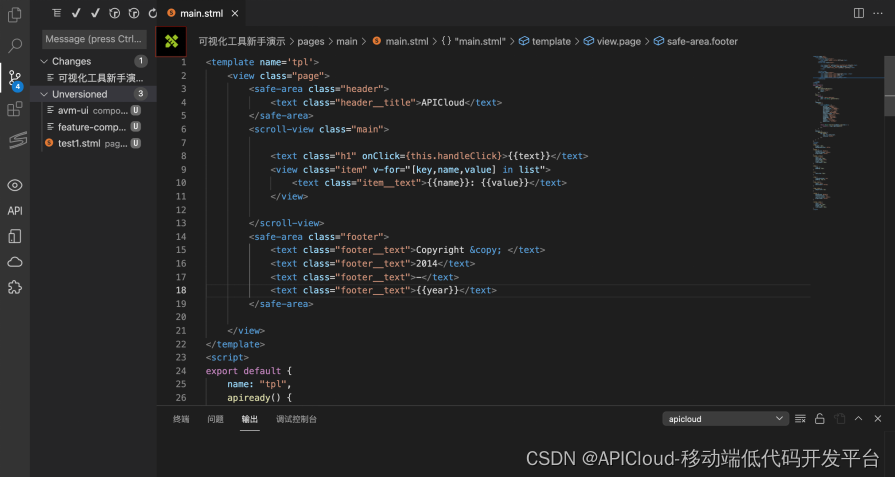895x478 pixels.
Task: Select the avm-ui unversioned item
Action: click(x=94, y=110)
